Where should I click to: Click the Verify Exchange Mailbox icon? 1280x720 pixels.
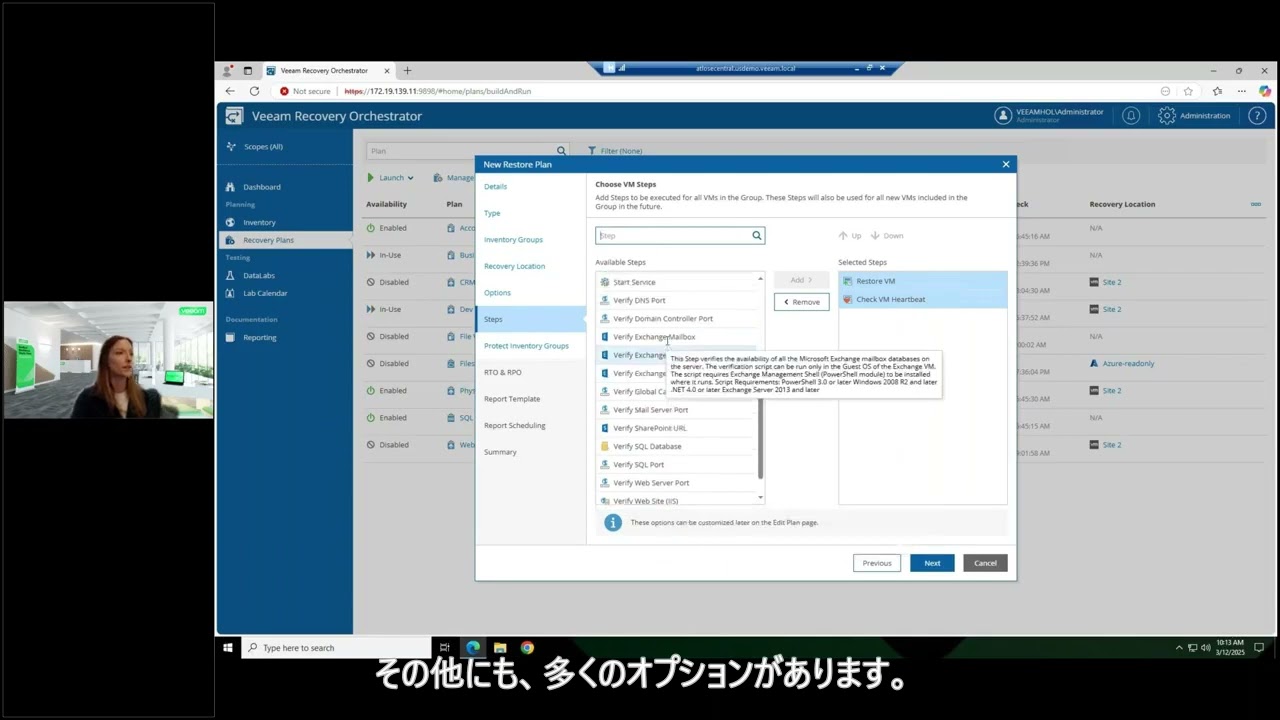click(605, 337)
